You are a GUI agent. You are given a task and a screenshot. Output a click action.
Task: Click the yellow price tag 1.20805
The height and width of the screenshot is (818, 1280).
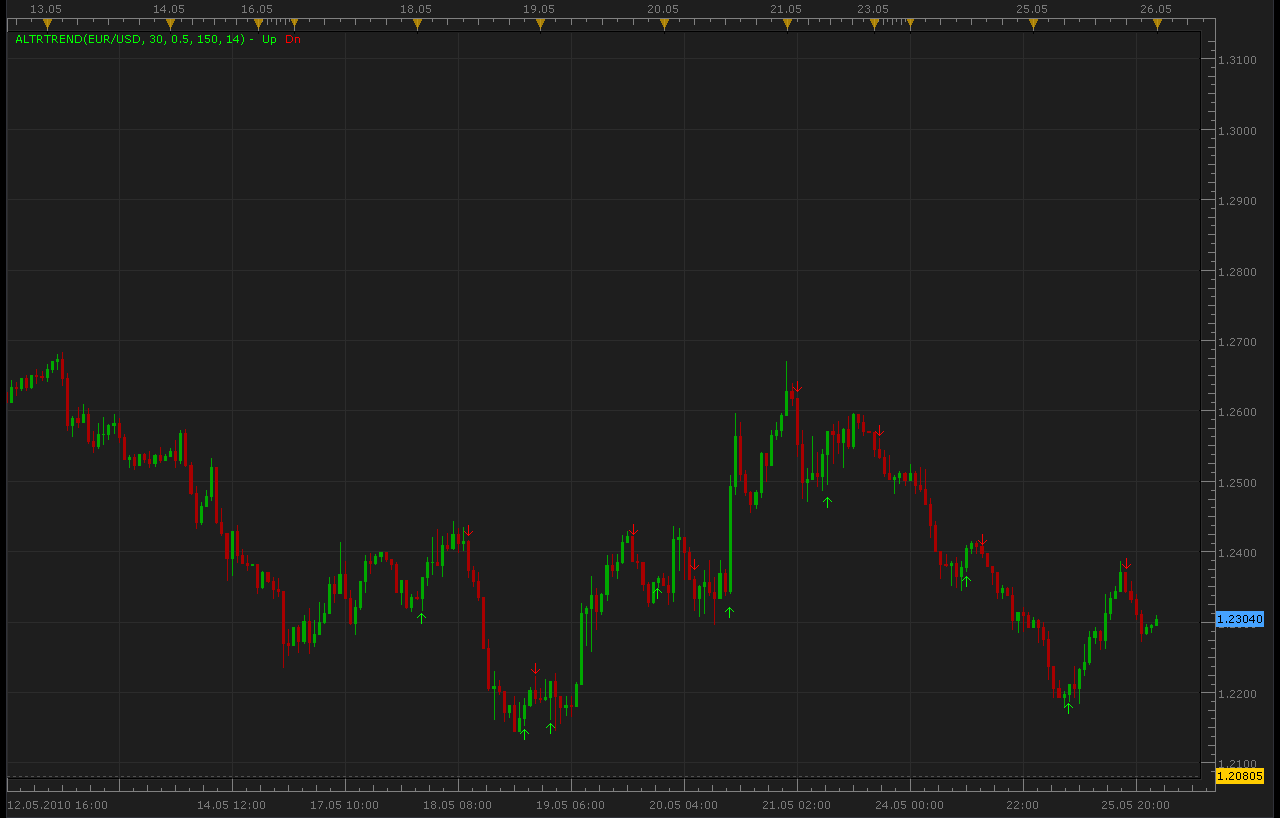click(x=1240, y=775)
